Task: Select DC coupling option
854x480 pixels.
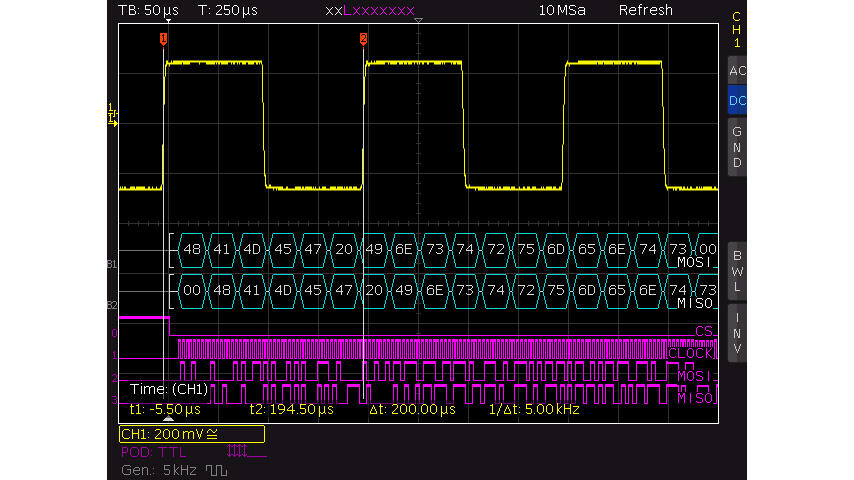Action: [x=737, y=101]
